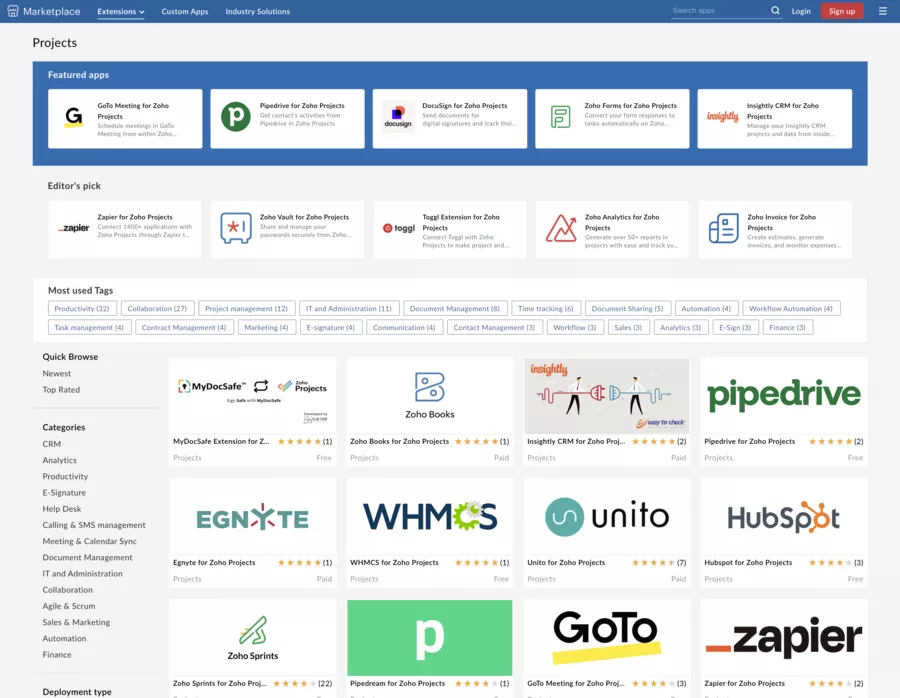The width and height of the screenshot is (900, 698).
Task: Select the green Pipedrive P icon
Action: pyautogui.click(x=235, y=118)
